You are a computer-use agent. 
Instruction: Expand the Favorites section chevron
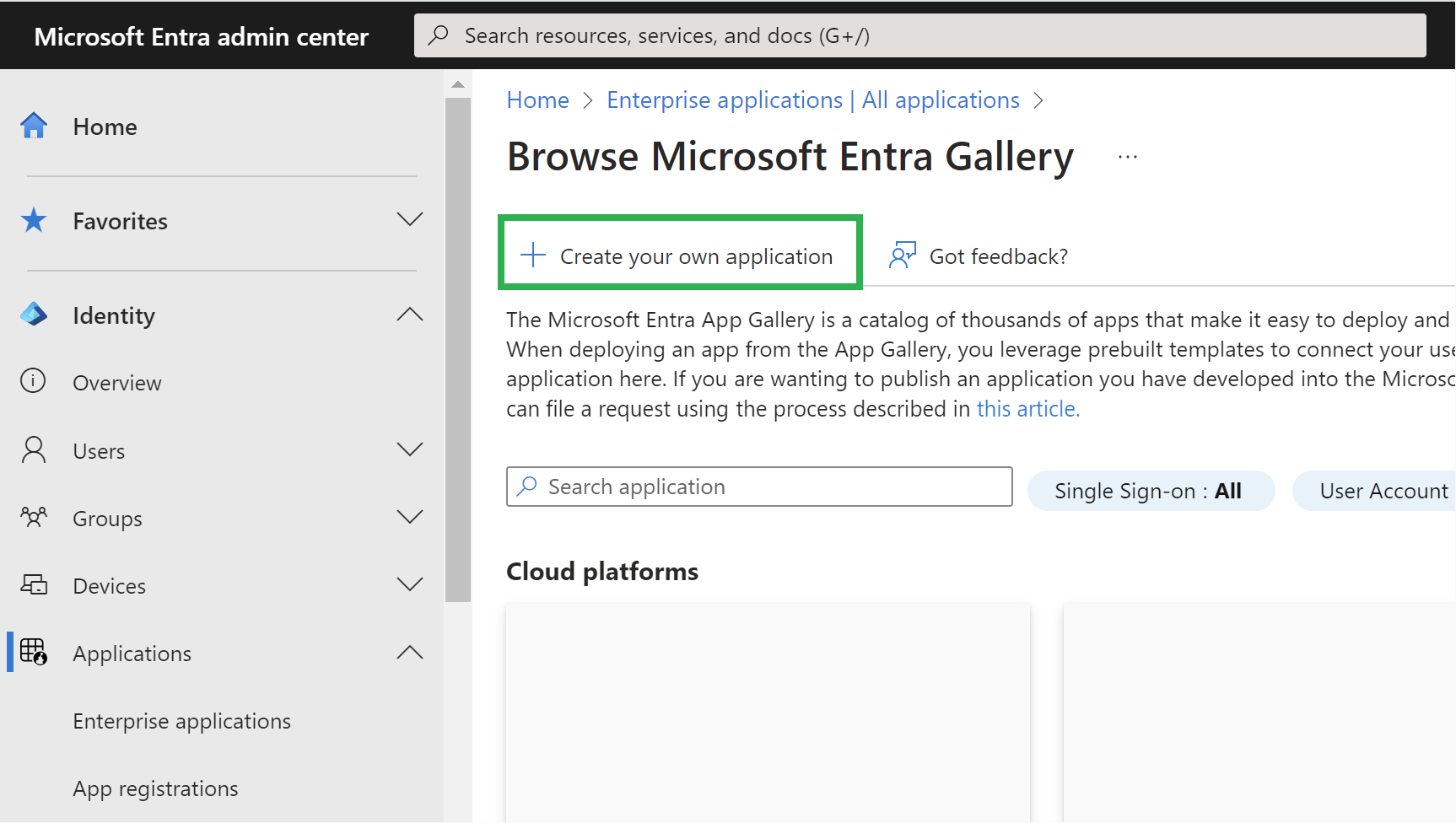pyautogui.click(x=410, y=219)
